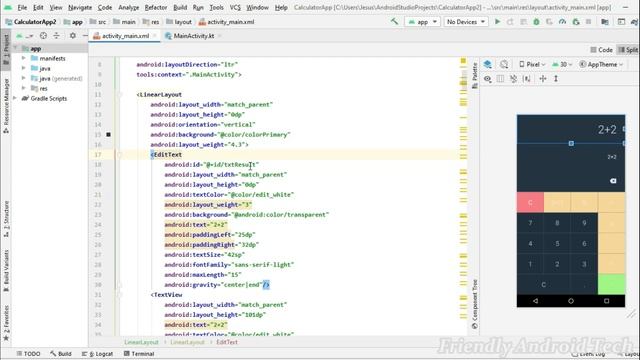Screen dimensions: 640x360
Task: Open the TODO tool window
Action: 28,353
